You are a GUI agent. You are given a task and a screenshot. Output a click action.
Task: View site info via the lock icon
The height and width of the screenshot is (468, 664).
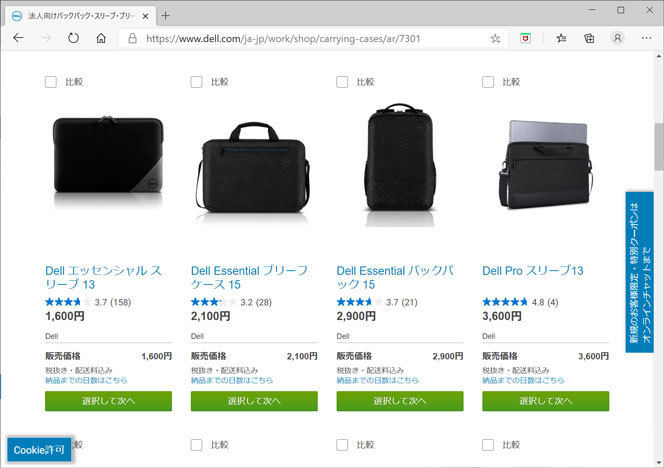[x=133, y=39]
